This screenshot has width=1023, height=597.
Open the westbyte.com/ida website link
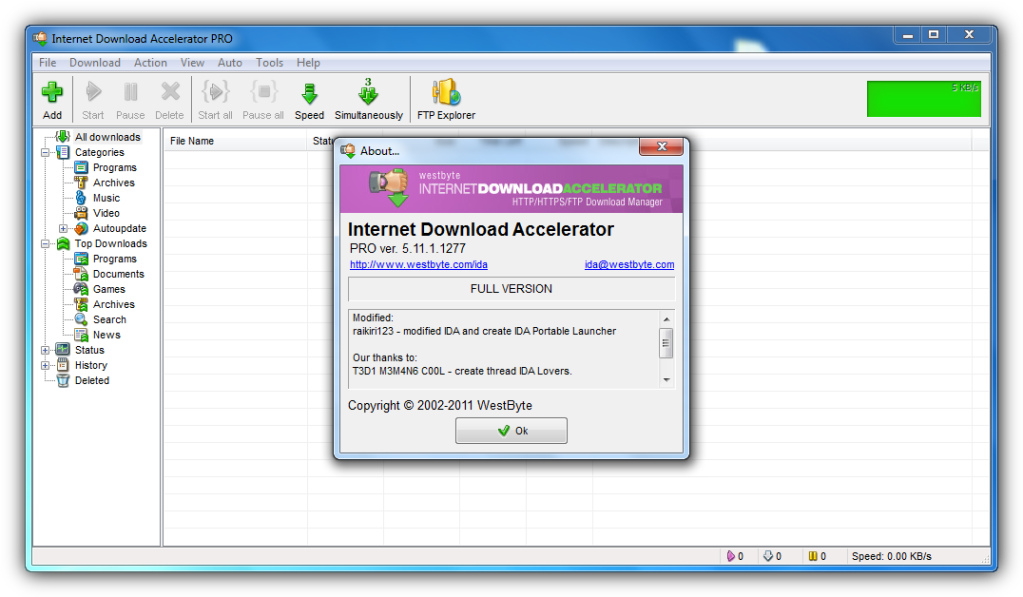(x=418, y=264)
